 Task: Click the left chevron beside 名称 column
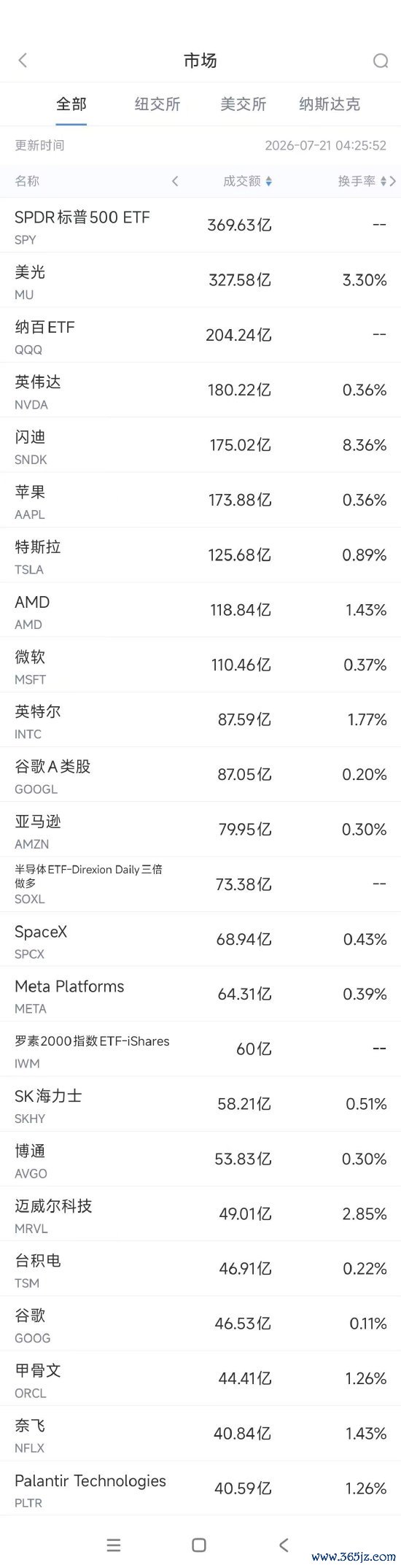(x=175, y=181)
